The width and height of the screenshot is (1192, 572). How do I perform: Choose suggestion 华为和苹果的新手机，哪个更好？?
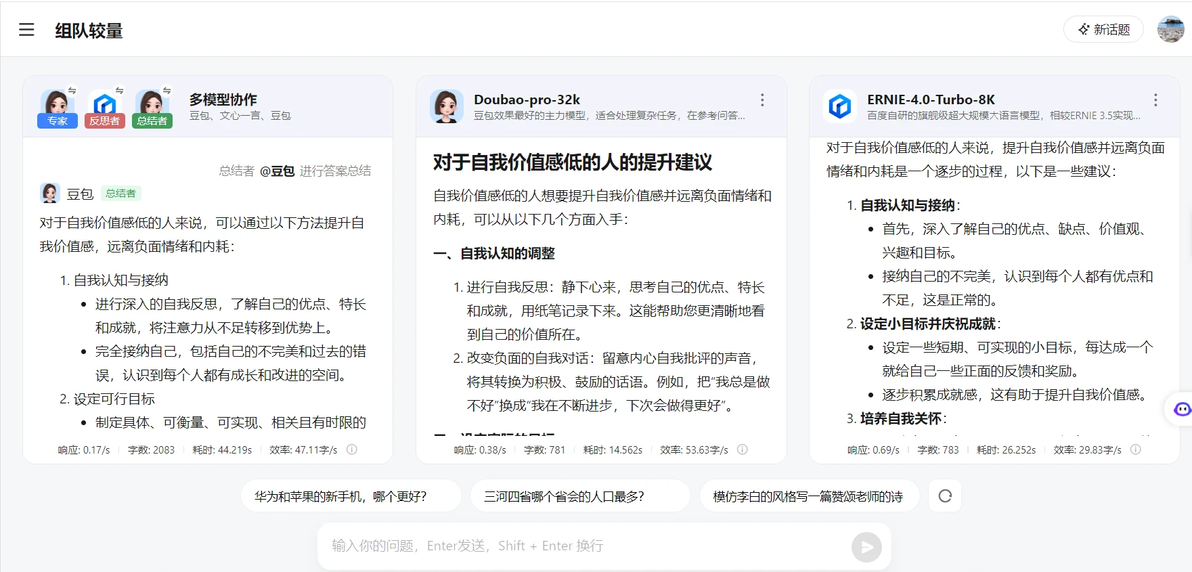pos(350,496)
